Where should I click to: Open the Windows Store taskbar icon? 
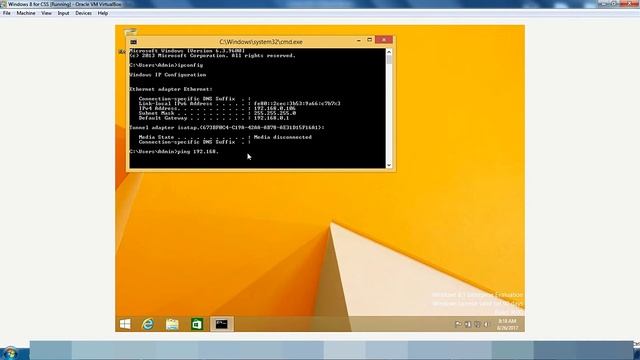point(197,324)
